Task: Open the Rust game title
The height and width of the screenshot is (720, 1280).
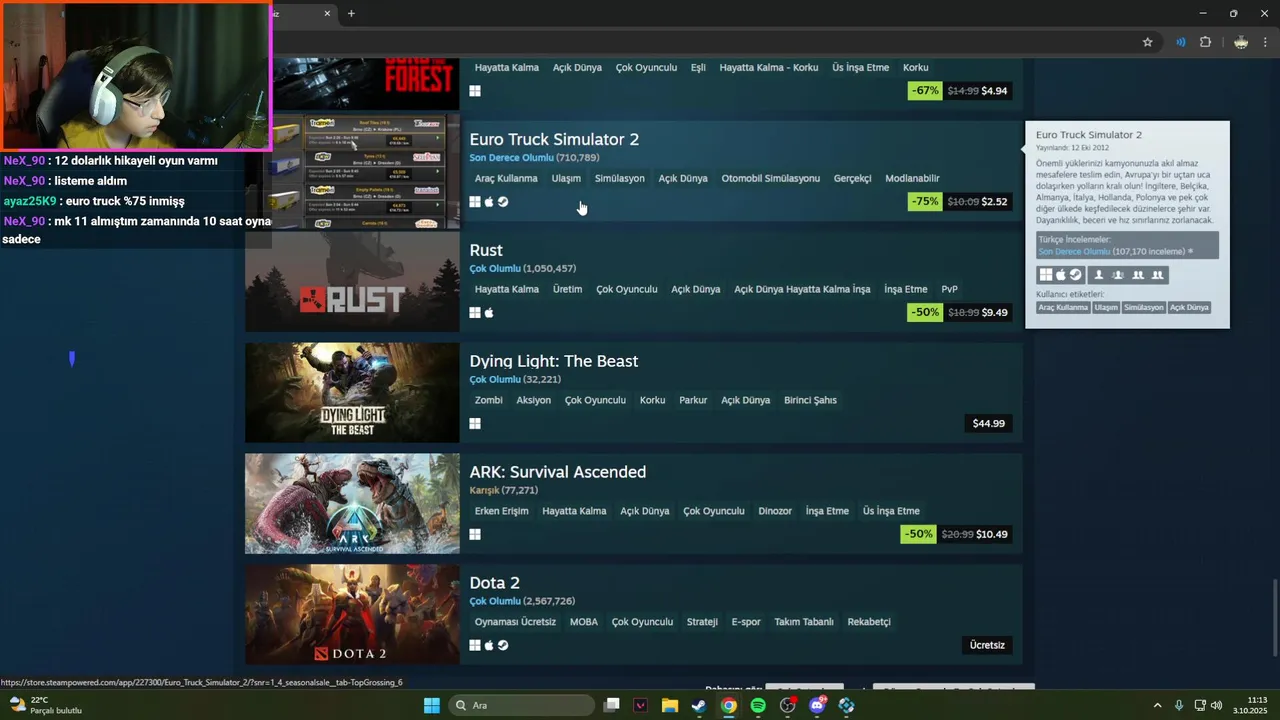Action: tap(486, 250)
